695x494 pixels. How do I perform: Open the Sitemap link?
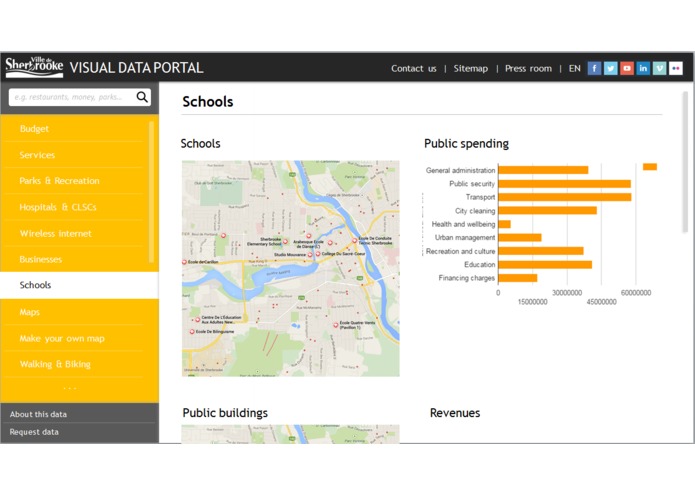click(470, 68)
